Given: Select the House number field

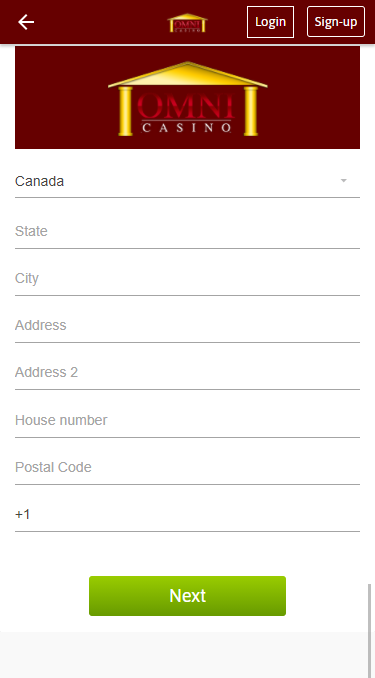Looking at the screenshot, I should pyautogui.click(x=187, y=420).
